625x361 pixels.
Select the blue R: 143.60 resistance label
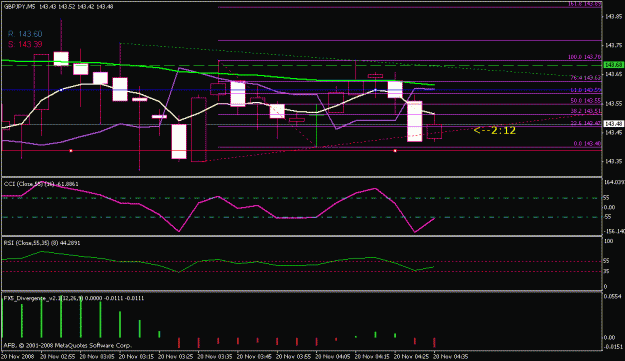click(x=25, y=34)
